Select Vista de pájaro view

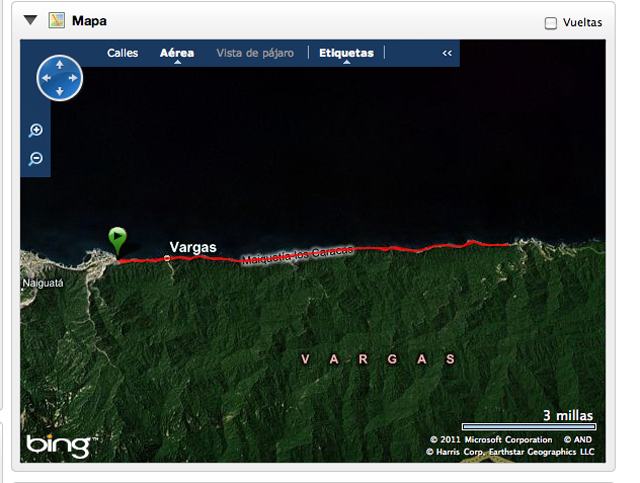tap(255, 53)
